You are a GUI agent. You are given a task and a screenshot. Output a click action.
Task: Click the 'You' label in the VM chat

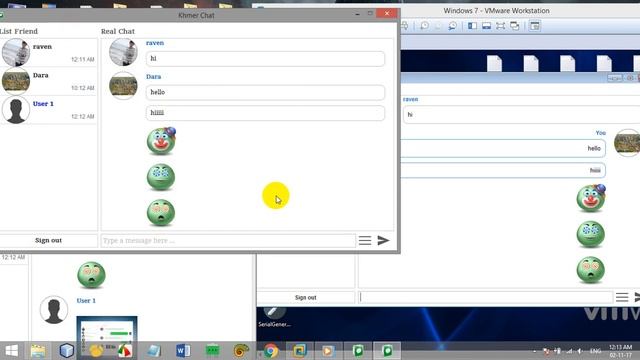600,133
